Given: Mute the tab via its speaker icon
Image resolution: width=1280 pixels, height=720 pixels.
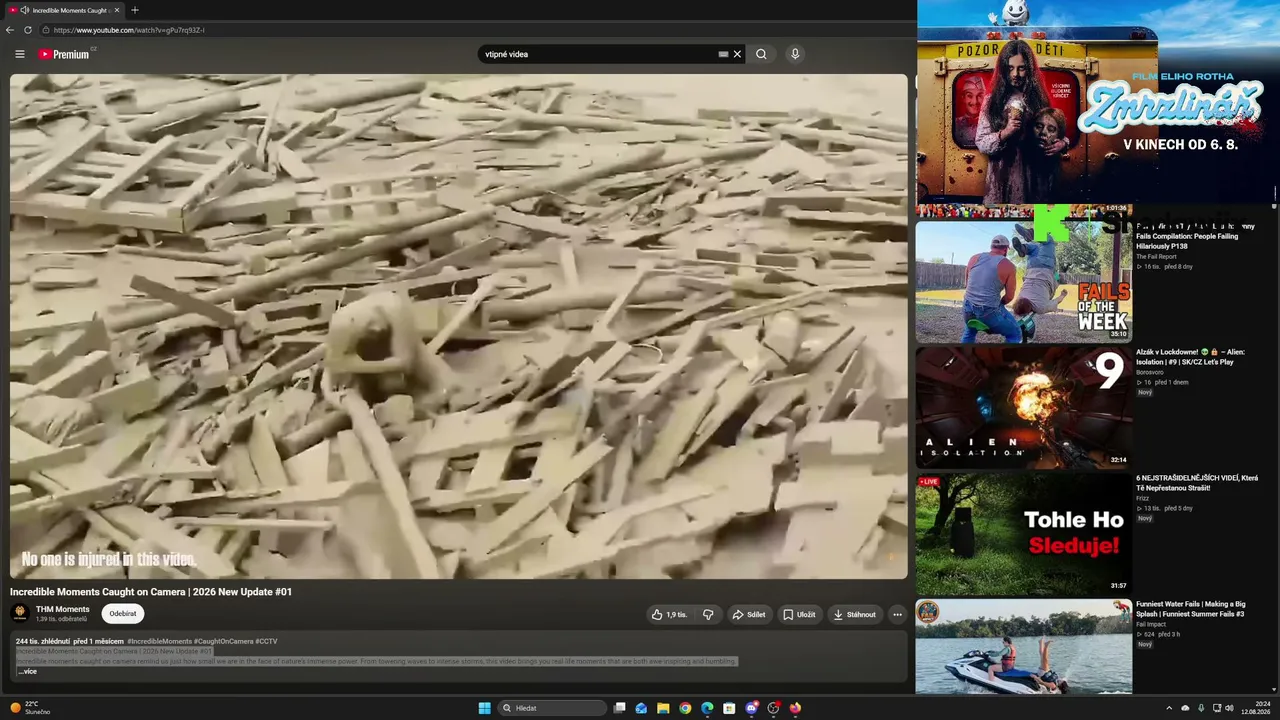Looking at the screenshot, I should 25,10.
